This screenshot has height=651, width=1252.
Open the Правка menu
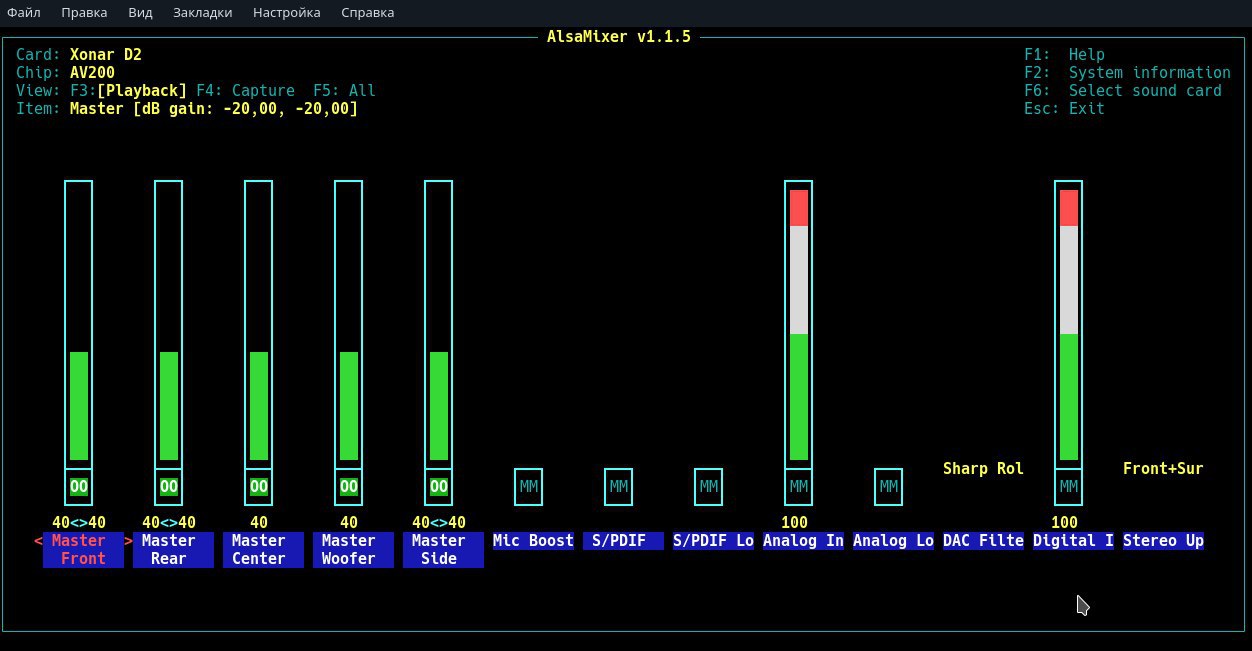coord(84,13)
